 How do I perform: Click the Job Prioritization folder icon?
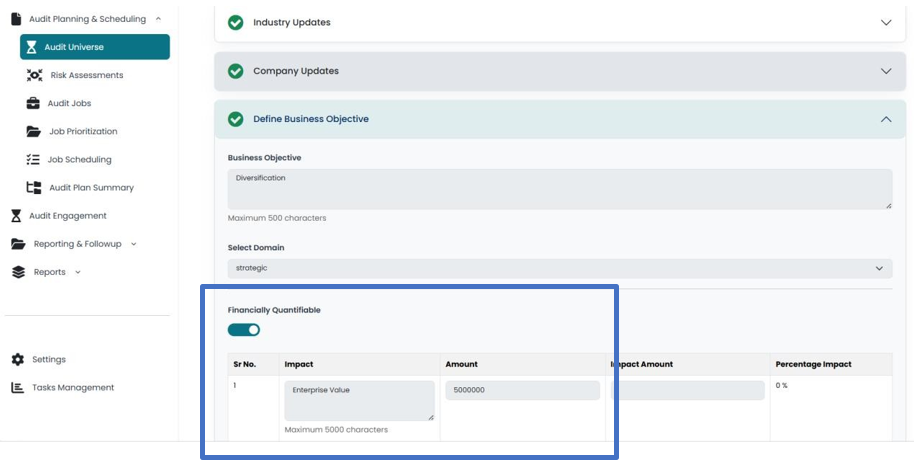coord(33,131)
